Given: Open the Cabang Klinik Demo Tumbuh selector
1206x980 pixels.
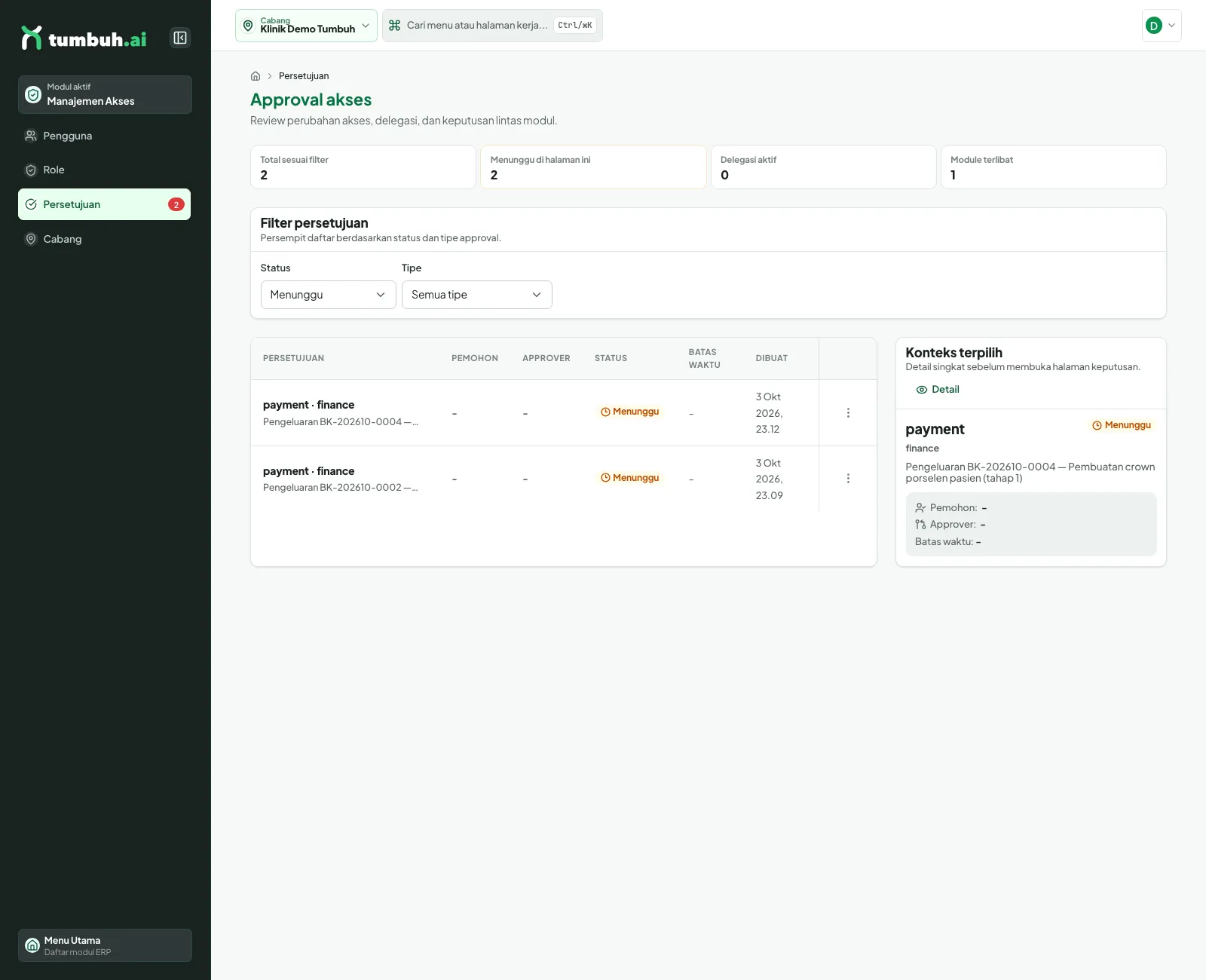Looking at the screenshot, I should (306, 26).
